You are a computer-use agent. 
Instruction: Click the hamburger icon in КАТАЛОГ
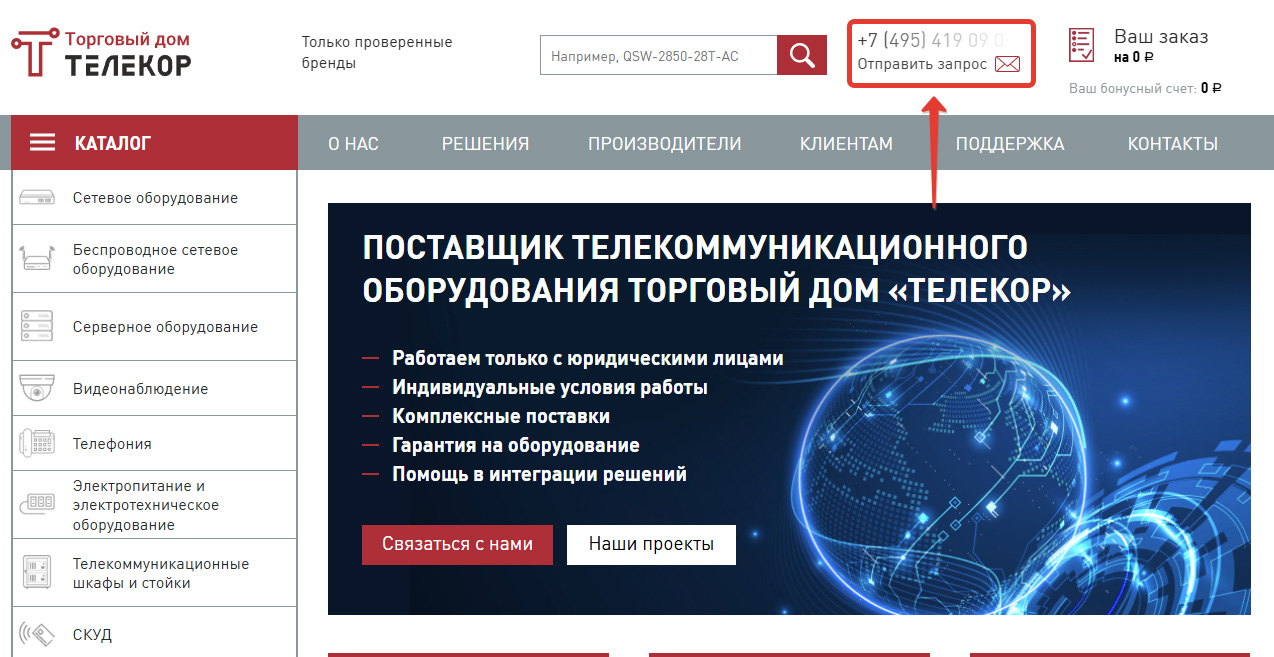[x=42, y=143]
